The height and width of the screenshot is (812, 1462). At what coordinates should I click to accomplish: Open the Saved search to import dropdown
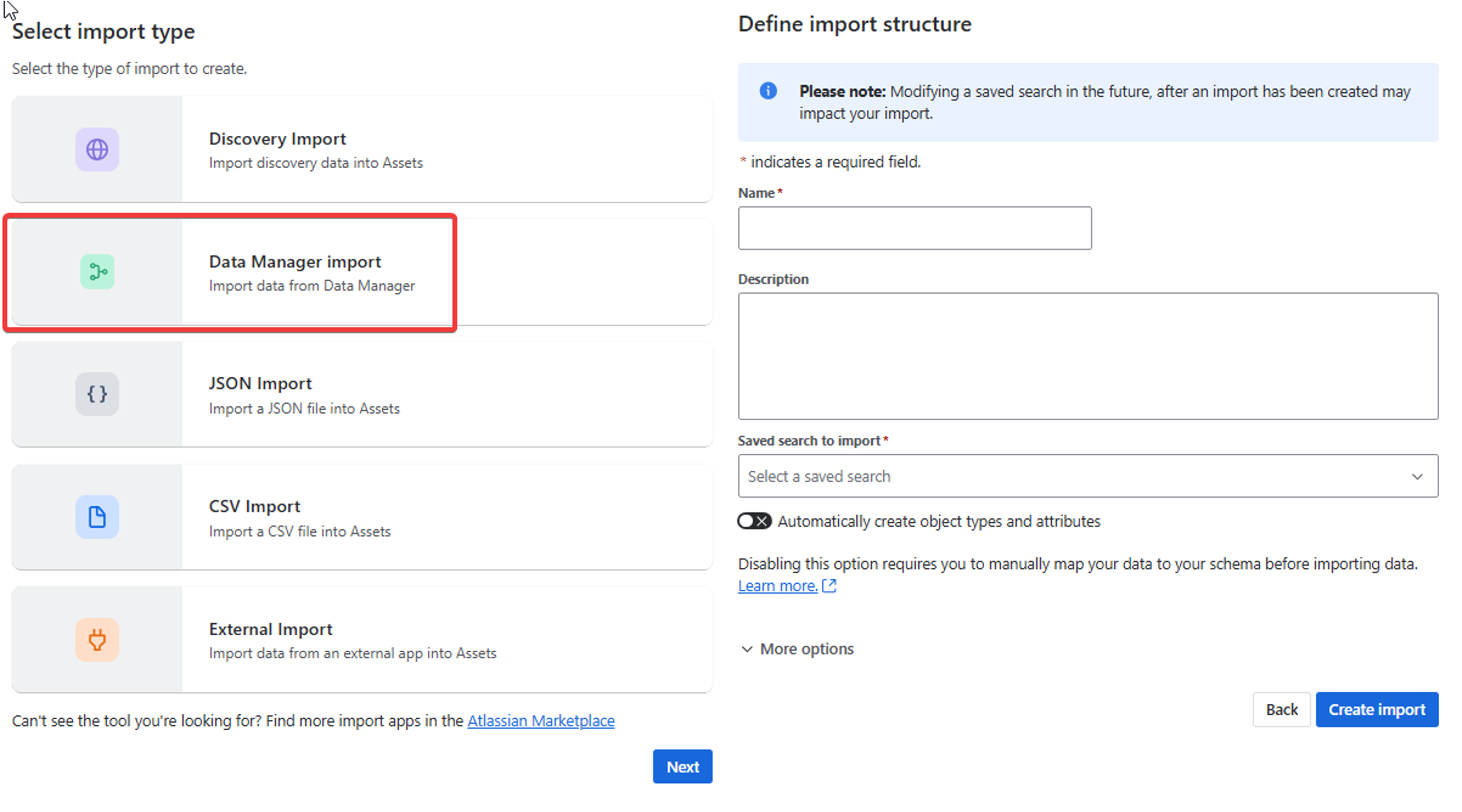click(1078, 476)
